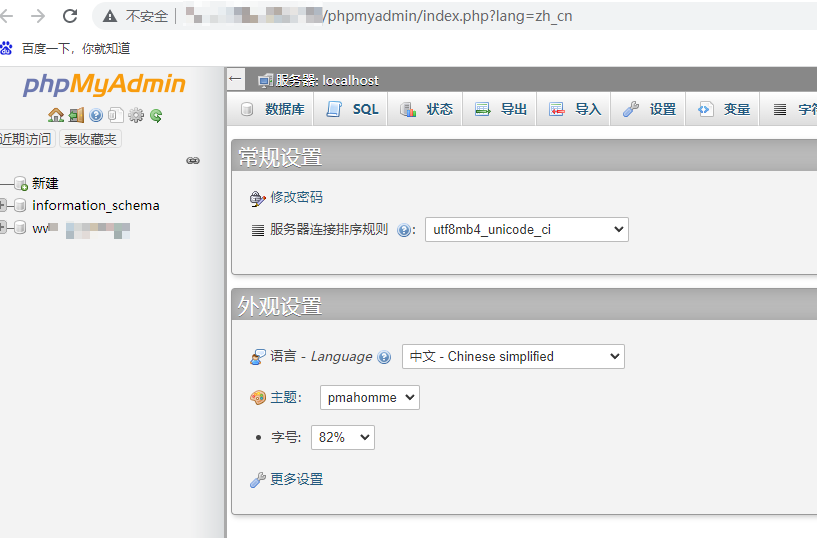Select 表收藏夹 button in navigation
The image size is (817, 538).
tap(90, 139)
